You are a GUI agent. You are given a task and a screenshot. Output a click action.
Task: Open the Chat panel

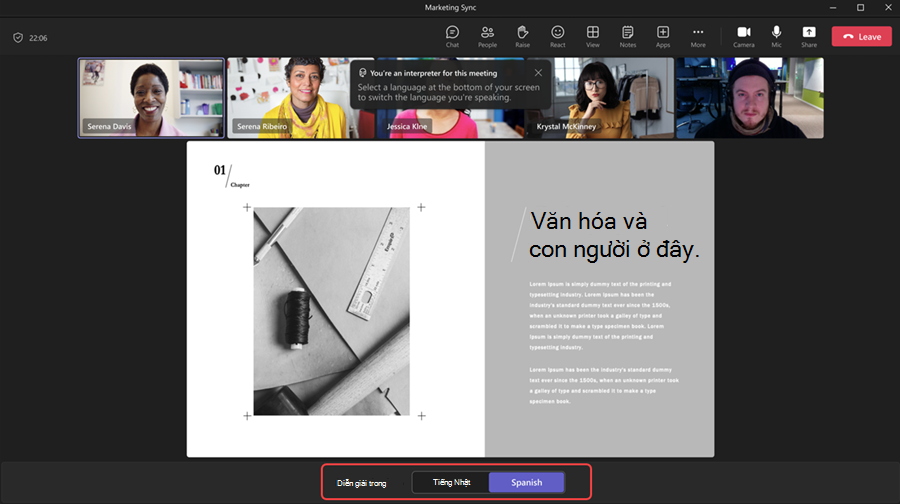[x=452, y=36]
